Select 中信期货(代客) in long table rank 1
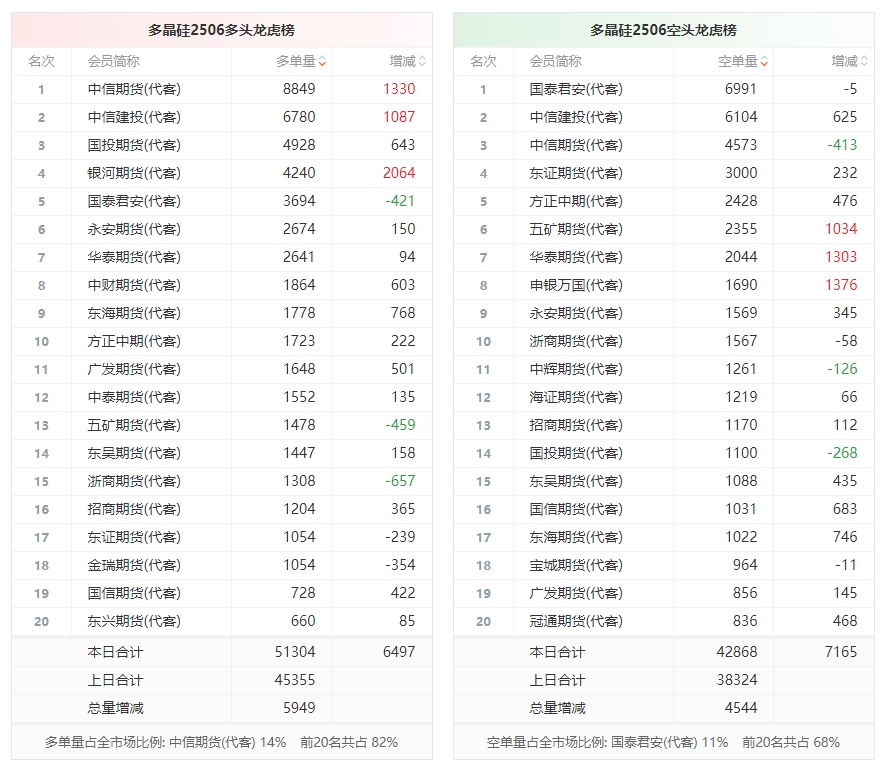The width and height of the screenshot is (886, 768). [x=134, y=89]
